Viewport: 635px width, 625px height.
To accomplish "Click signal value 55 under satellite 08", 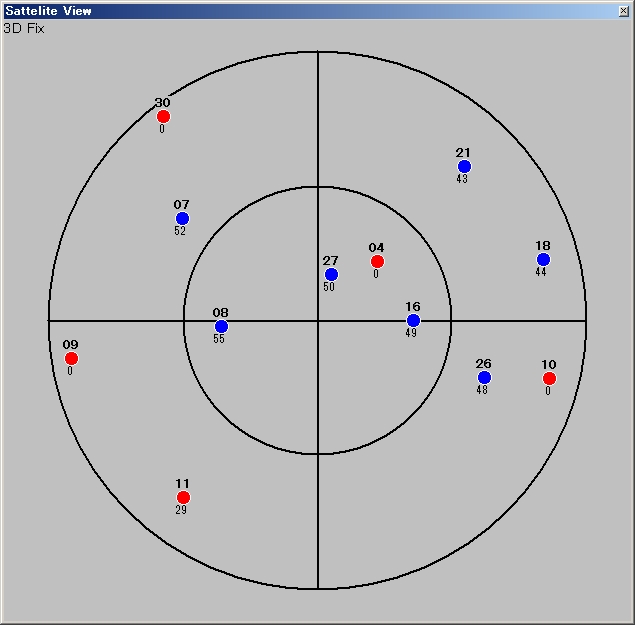I will coord(219,339).
